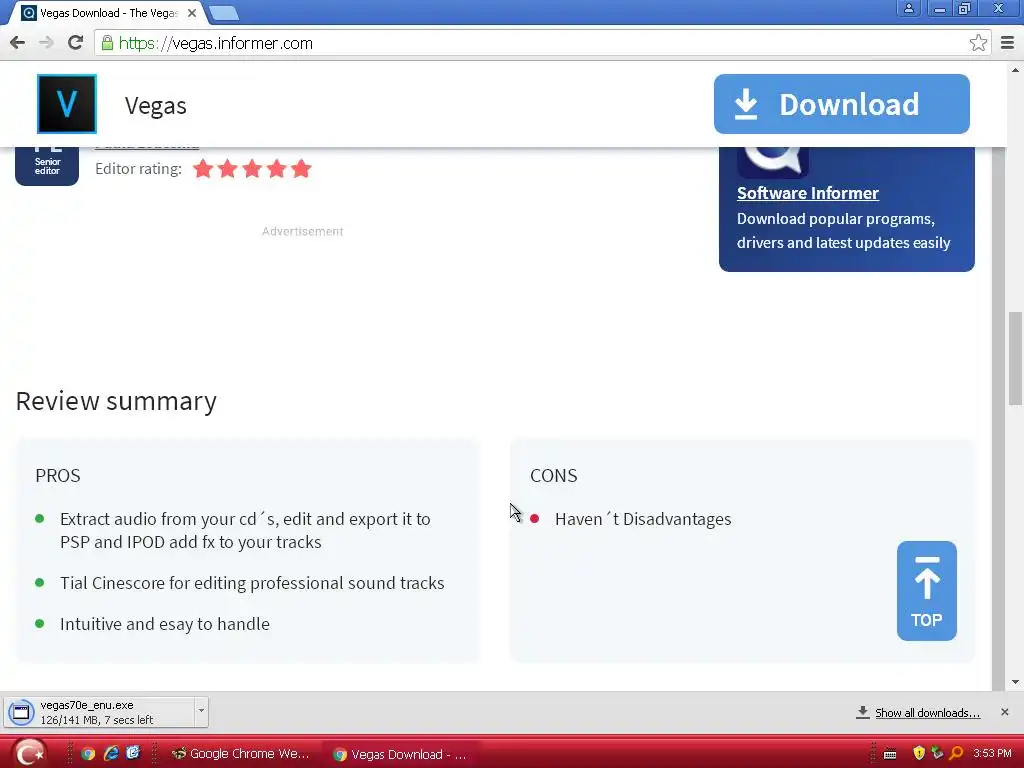The height and width of the screenshot is (768, 1024).
Task: Click the PROS heading
Action: (x=57, y=475)
